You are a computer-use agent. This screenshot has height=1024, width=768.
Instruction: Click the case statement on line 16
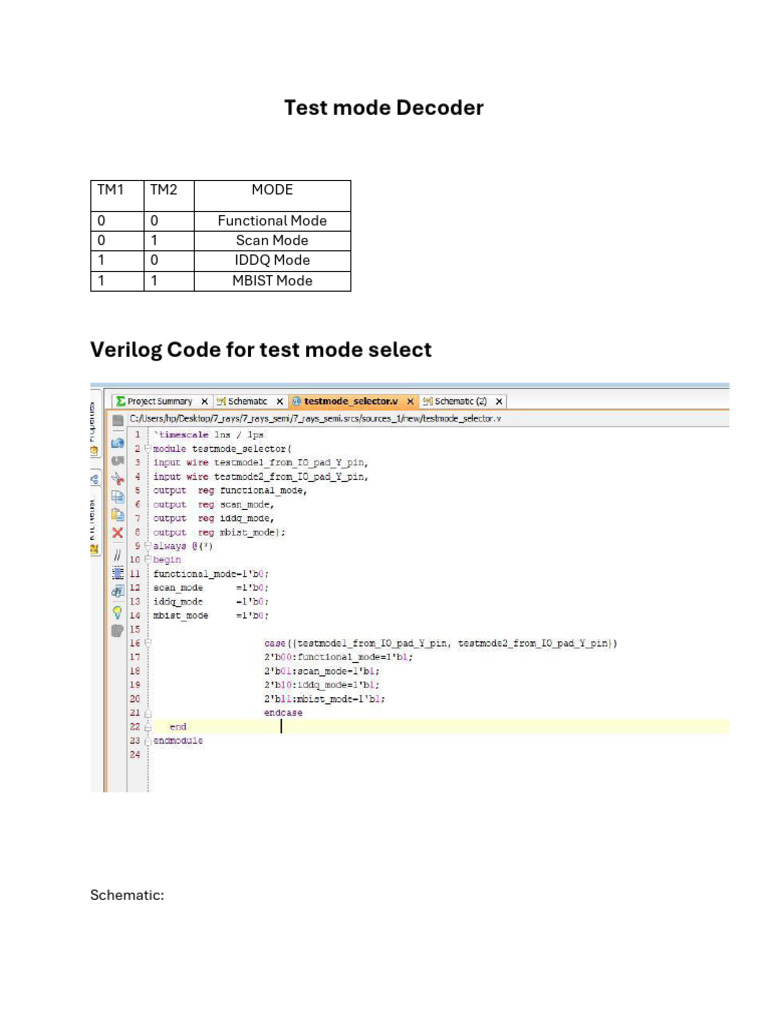click(x=440, y=643)
